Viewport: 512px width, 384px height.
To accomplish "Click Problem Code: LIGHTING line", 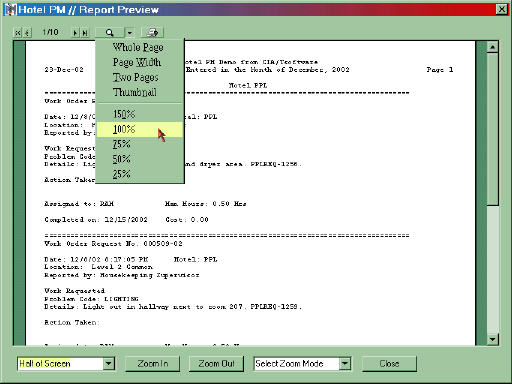I will click(91, 299).
